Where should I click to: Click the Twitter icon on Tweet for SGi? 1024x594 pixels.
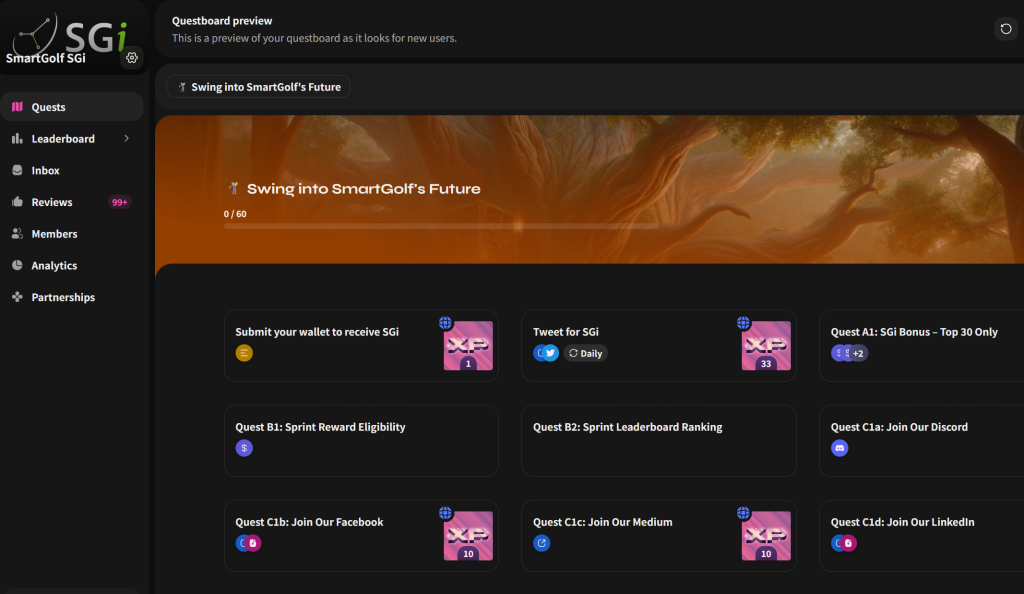pyautogui.click(x=550, y=353)
